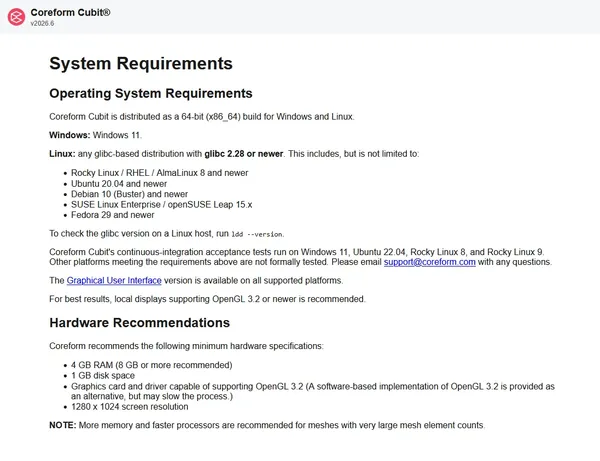600x461 pixels.
Task: Click the bold NOTE: label
Action: [x=63, y=425]
